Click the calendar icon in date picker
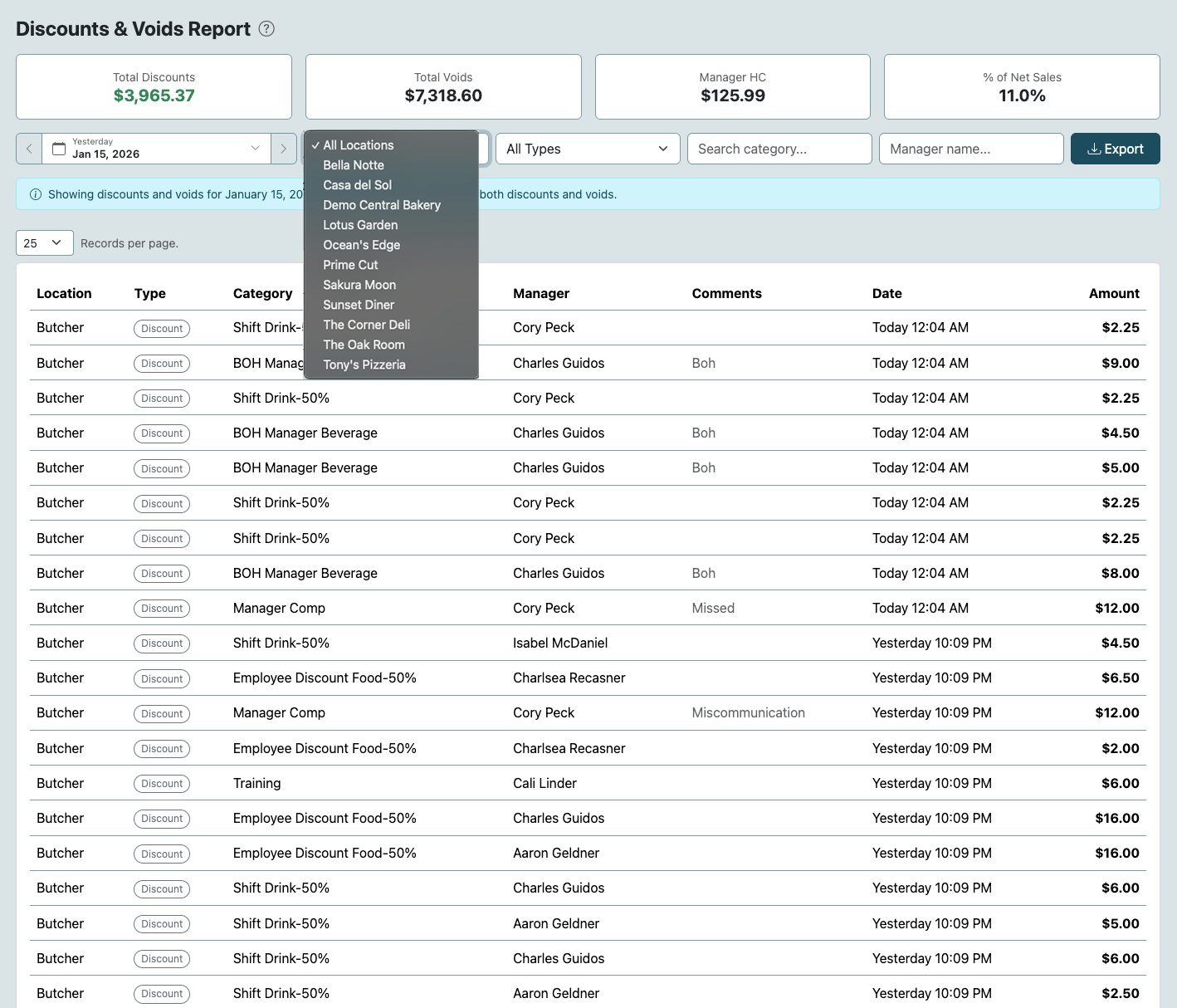The image size is (1177, 1008). tap(59, 149)
